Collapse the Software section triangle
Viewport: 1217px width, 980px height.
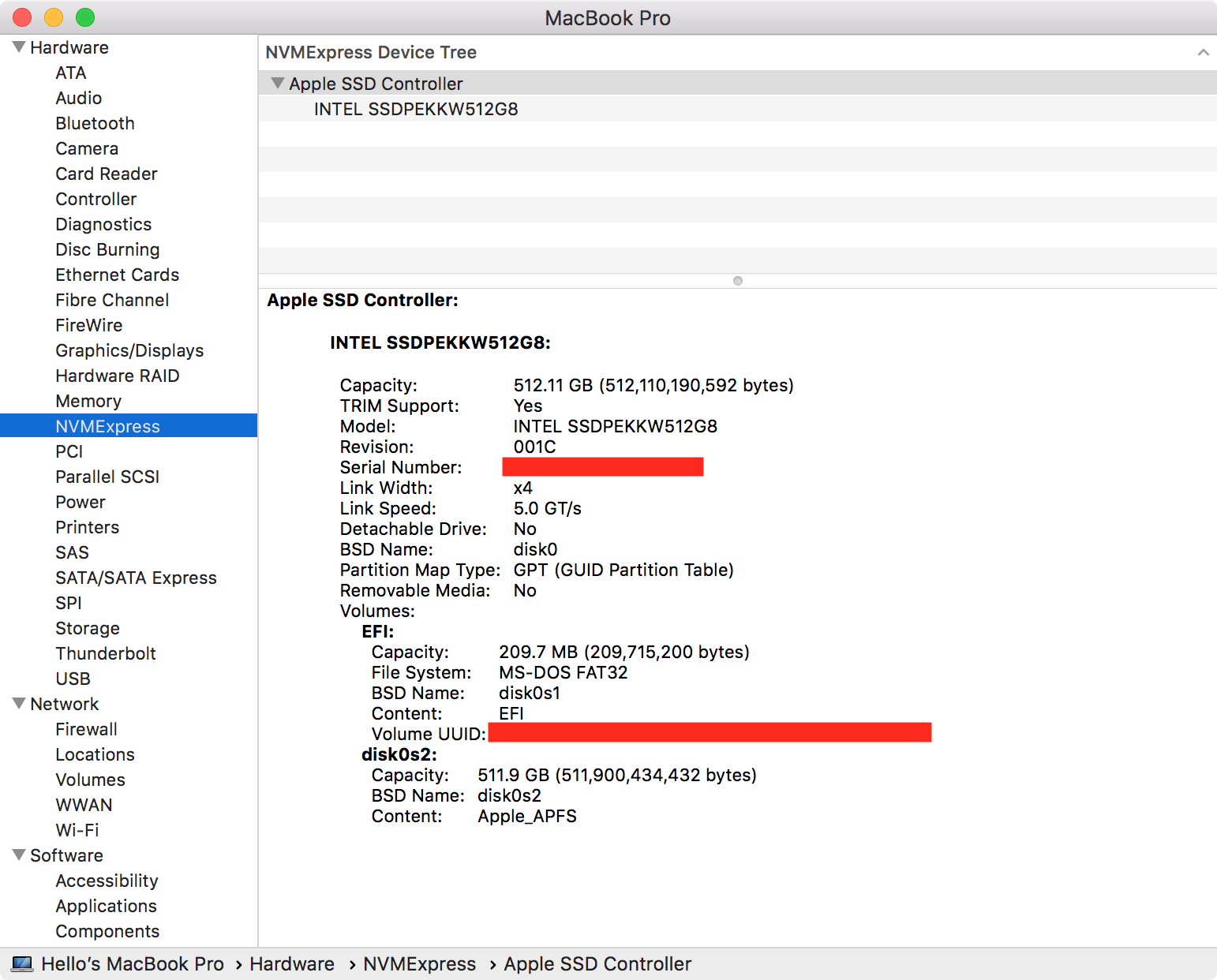point(19,855)
